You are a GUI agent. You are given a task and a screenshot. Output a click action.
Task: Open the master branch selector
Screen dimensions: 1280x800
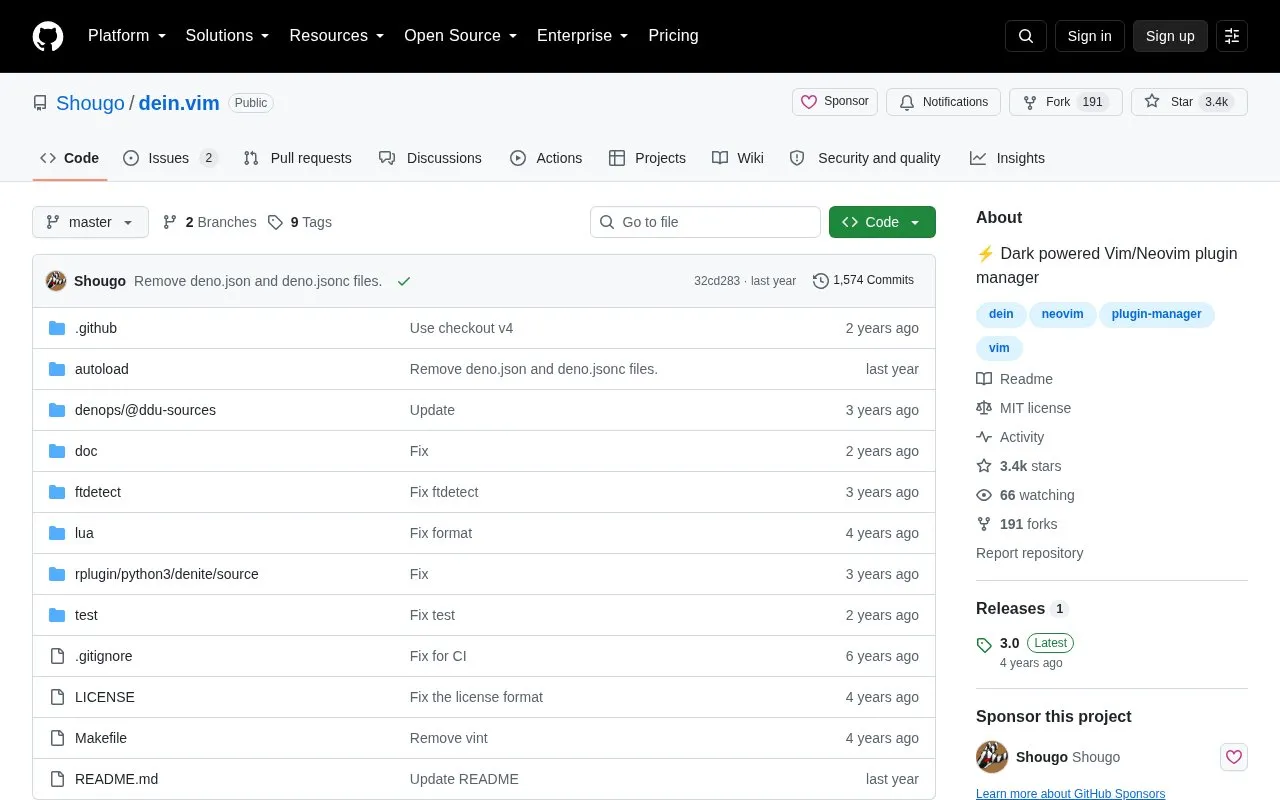point(90,222)
